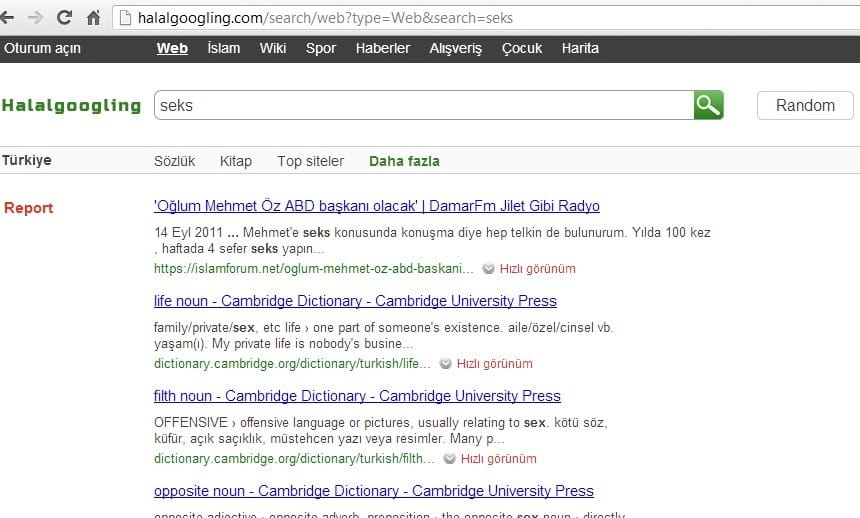Click the browser forward arrow
The image size is (860, 518).
(x=35, y=18)
